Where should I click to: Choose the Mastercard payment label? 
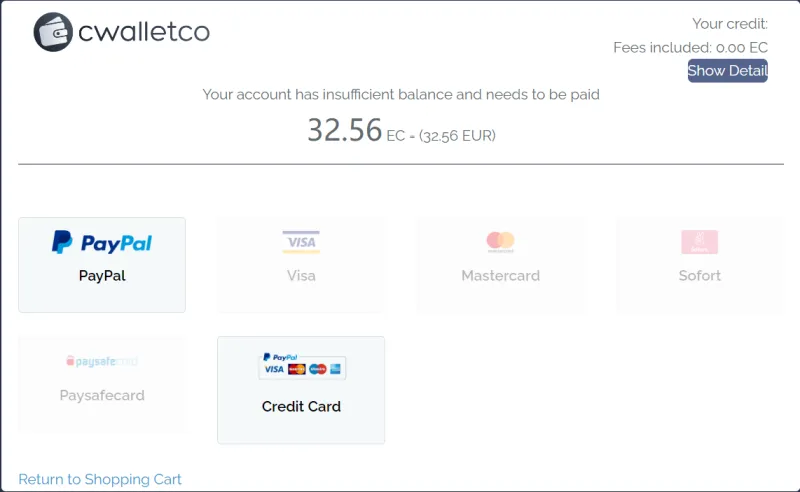(500, 275)
